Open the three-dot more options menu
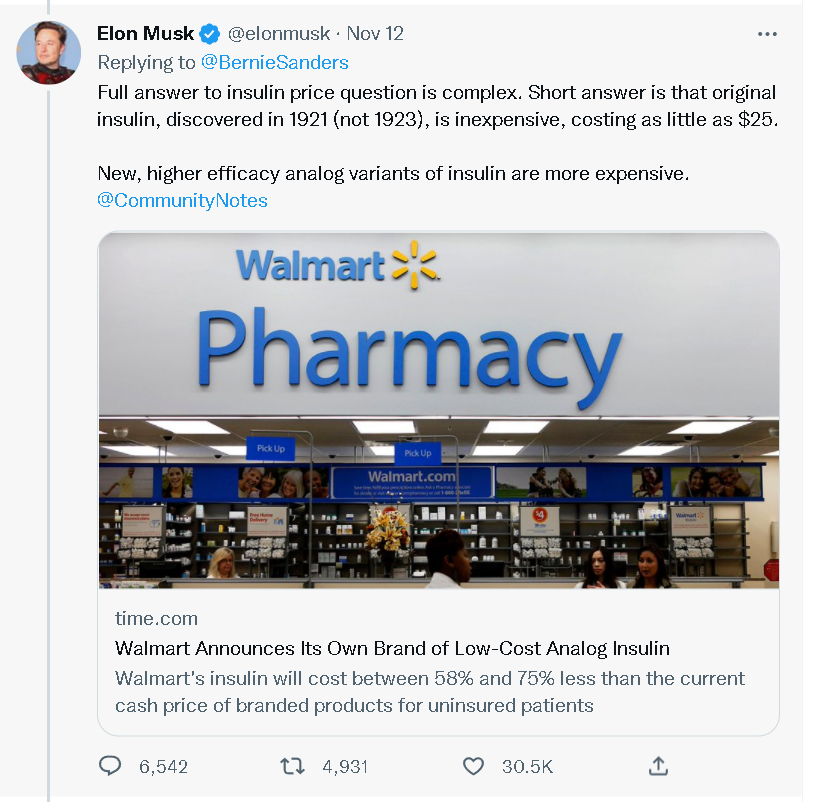This screenshot has height=802, width=837. click(x=767, y=34)
